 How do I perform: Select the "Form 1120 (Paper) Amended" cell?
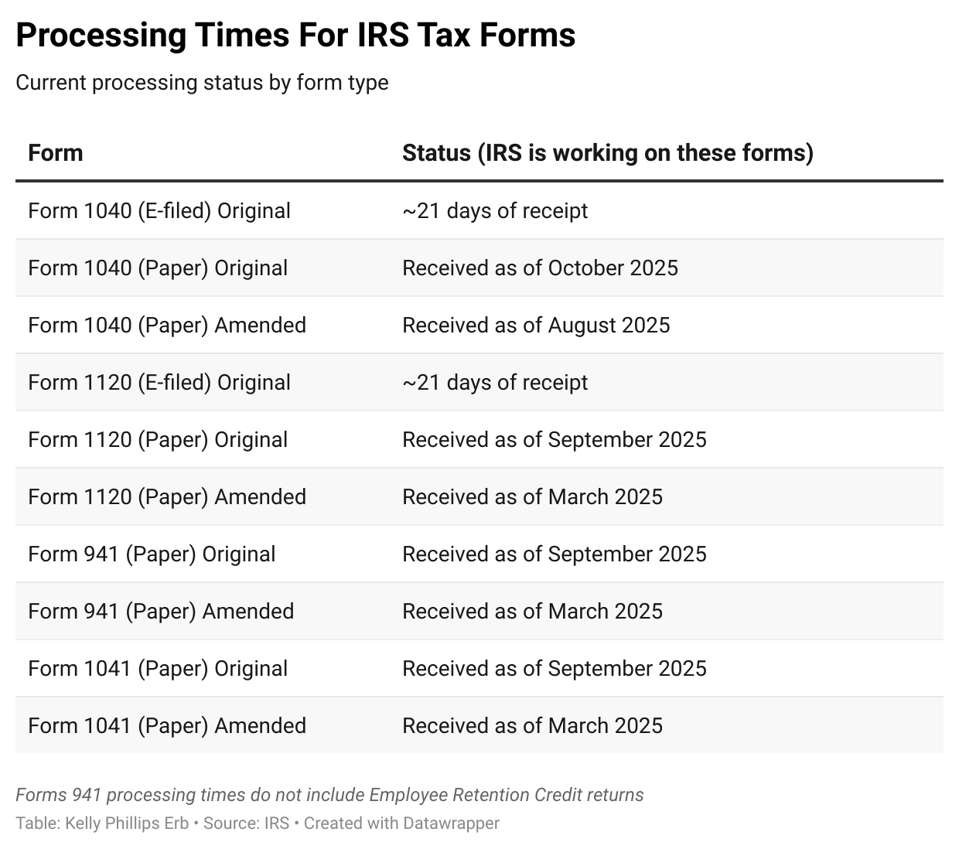tap(167, 497)
